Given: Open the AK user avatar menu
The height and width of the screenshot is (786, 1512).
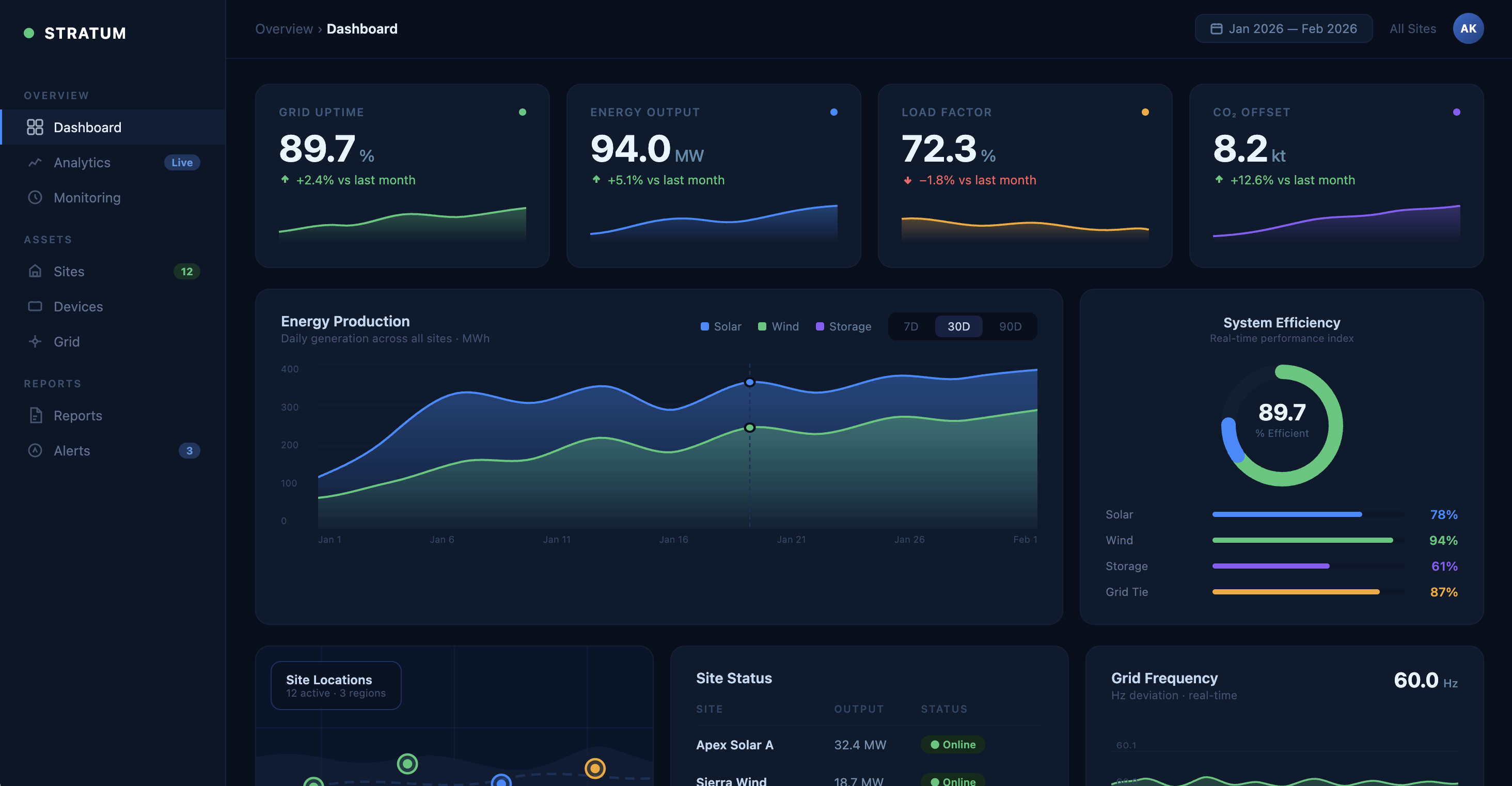Looking at the screenshot, I should click(1468, 29).
